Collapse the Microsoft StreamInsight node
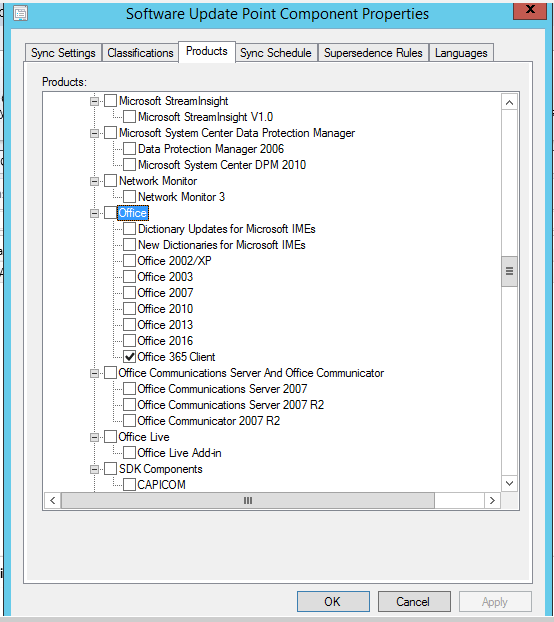 coord(94,101)
